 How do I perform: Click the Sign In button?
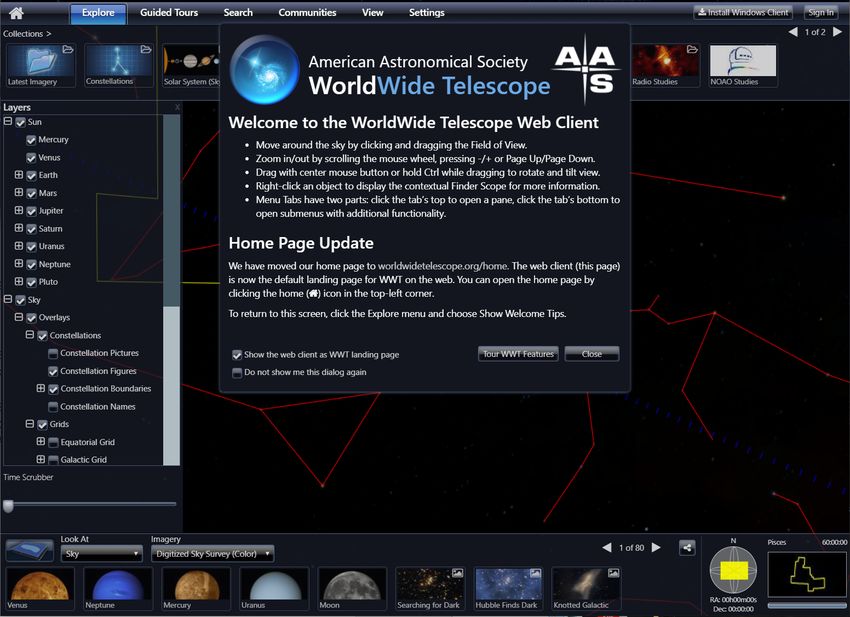tap(821, 12)
